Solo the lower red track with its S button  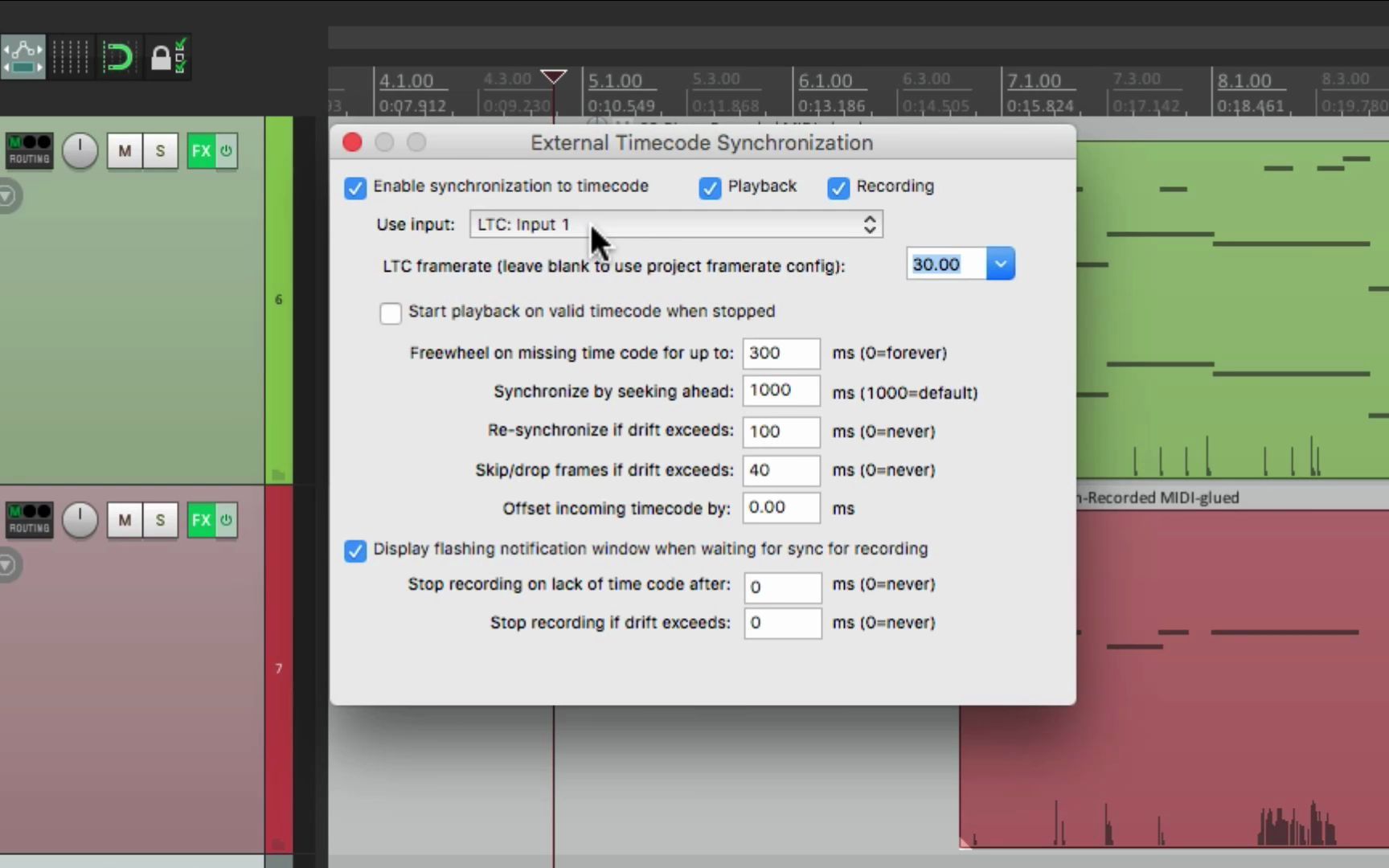point(160,520)
